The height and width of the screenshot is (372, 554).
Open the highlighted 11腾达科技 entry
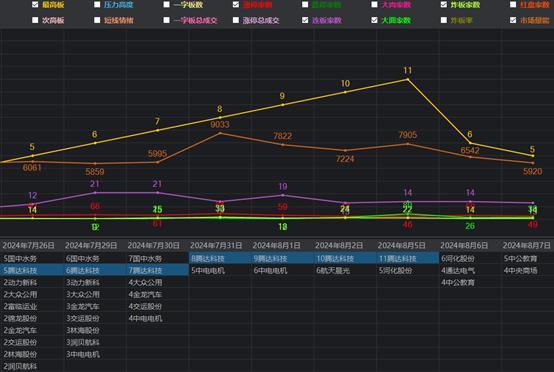click(397, 258)
